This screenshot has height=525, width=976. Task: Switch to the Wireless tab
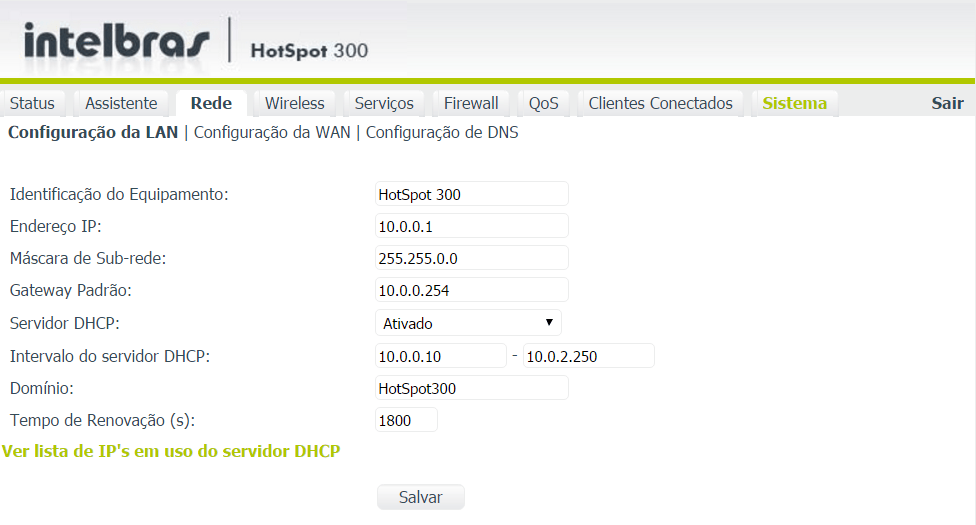point(294,103)
